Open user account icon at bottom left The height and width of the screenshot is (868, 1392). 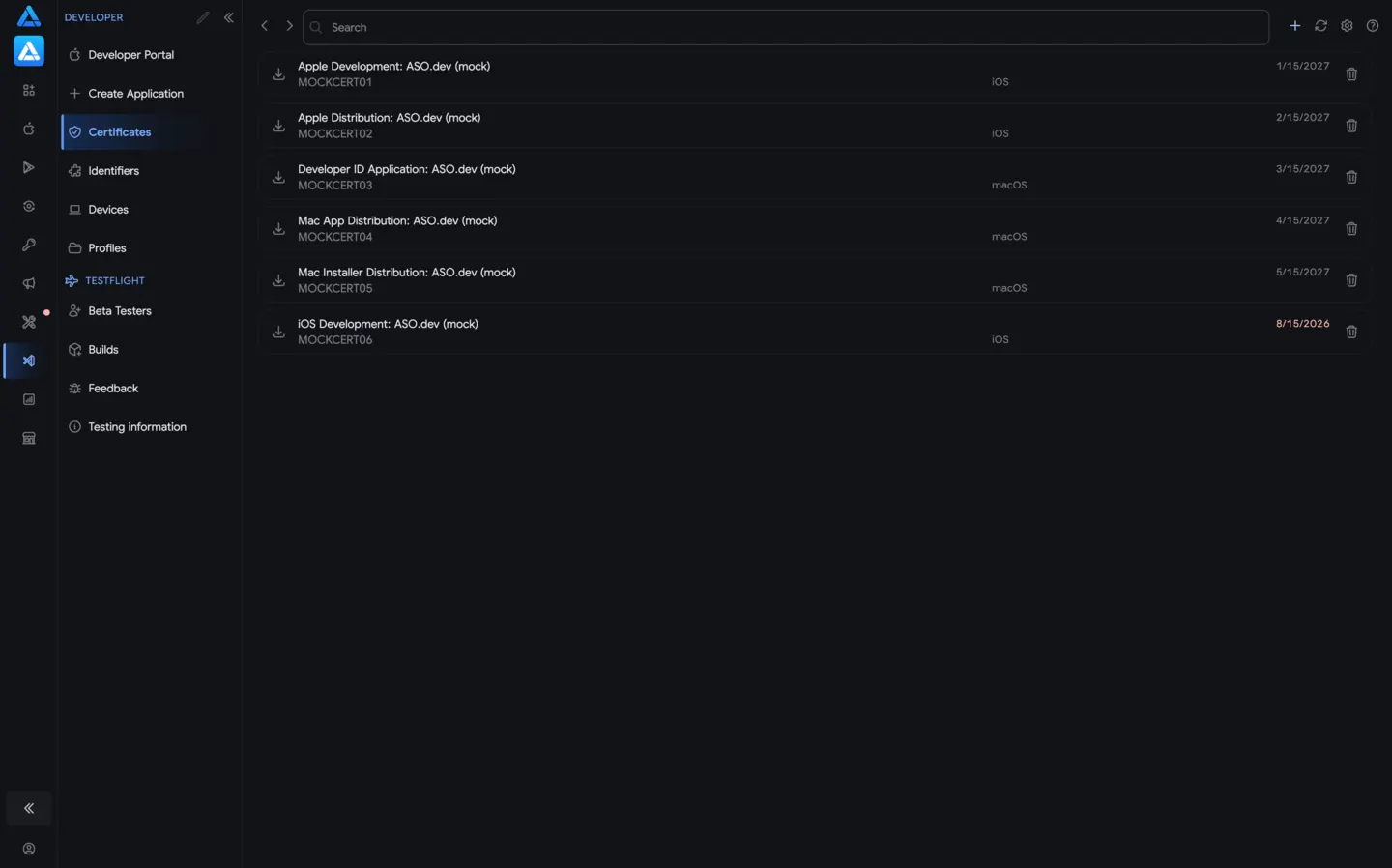pyautogui.click(x=29, y=849)
